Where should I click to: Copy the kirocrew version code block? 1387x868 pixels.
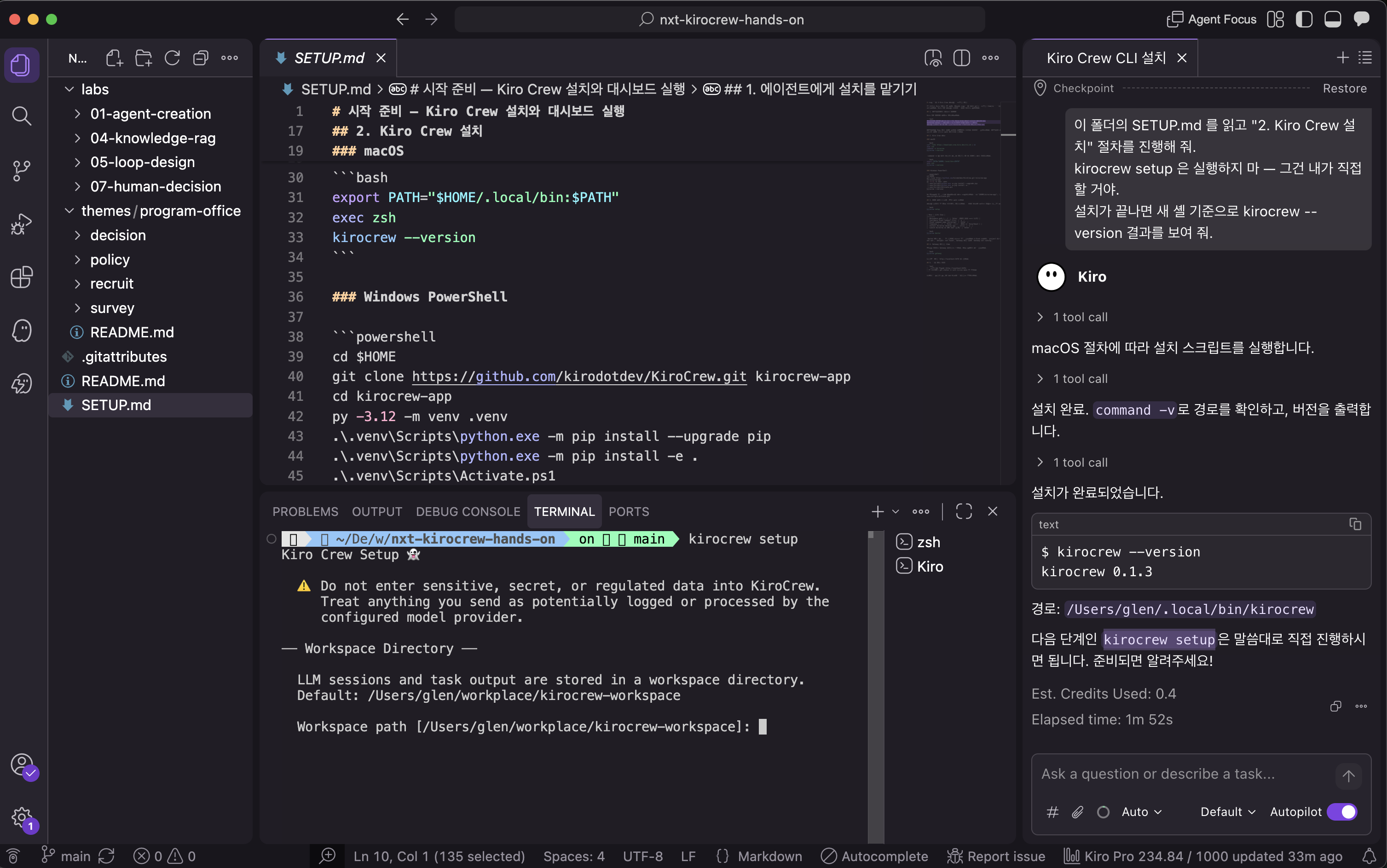1355,524
